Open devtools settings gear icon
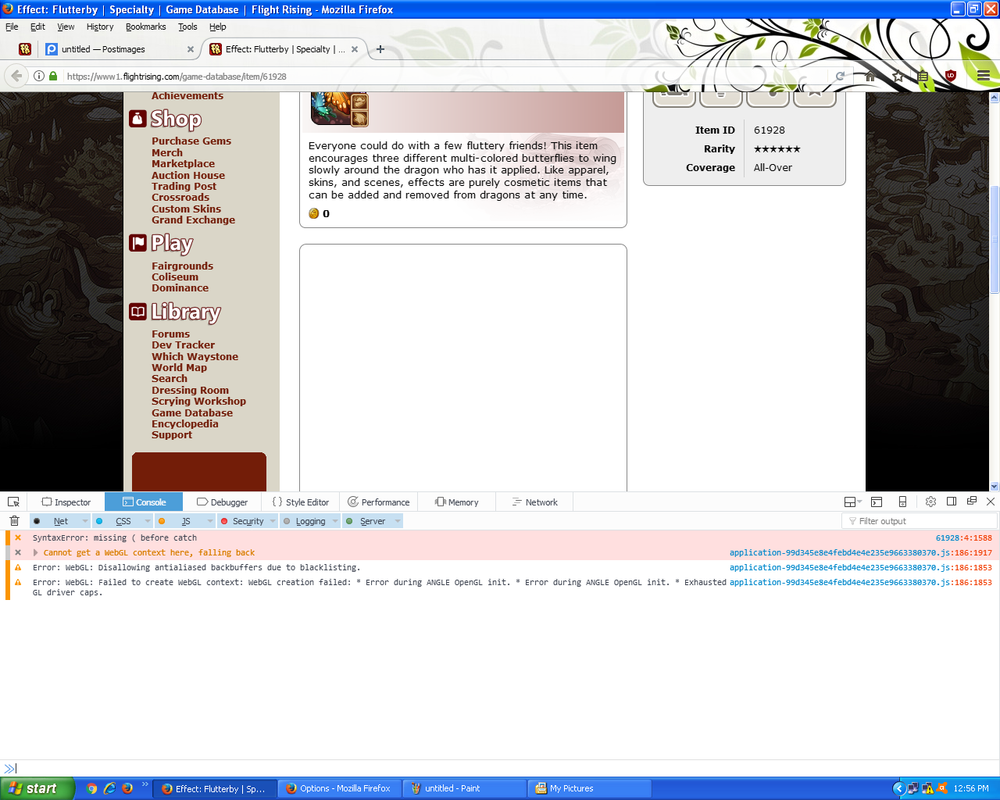Image resolution: width=1000 pixels, height=800 pixels. 930,501
